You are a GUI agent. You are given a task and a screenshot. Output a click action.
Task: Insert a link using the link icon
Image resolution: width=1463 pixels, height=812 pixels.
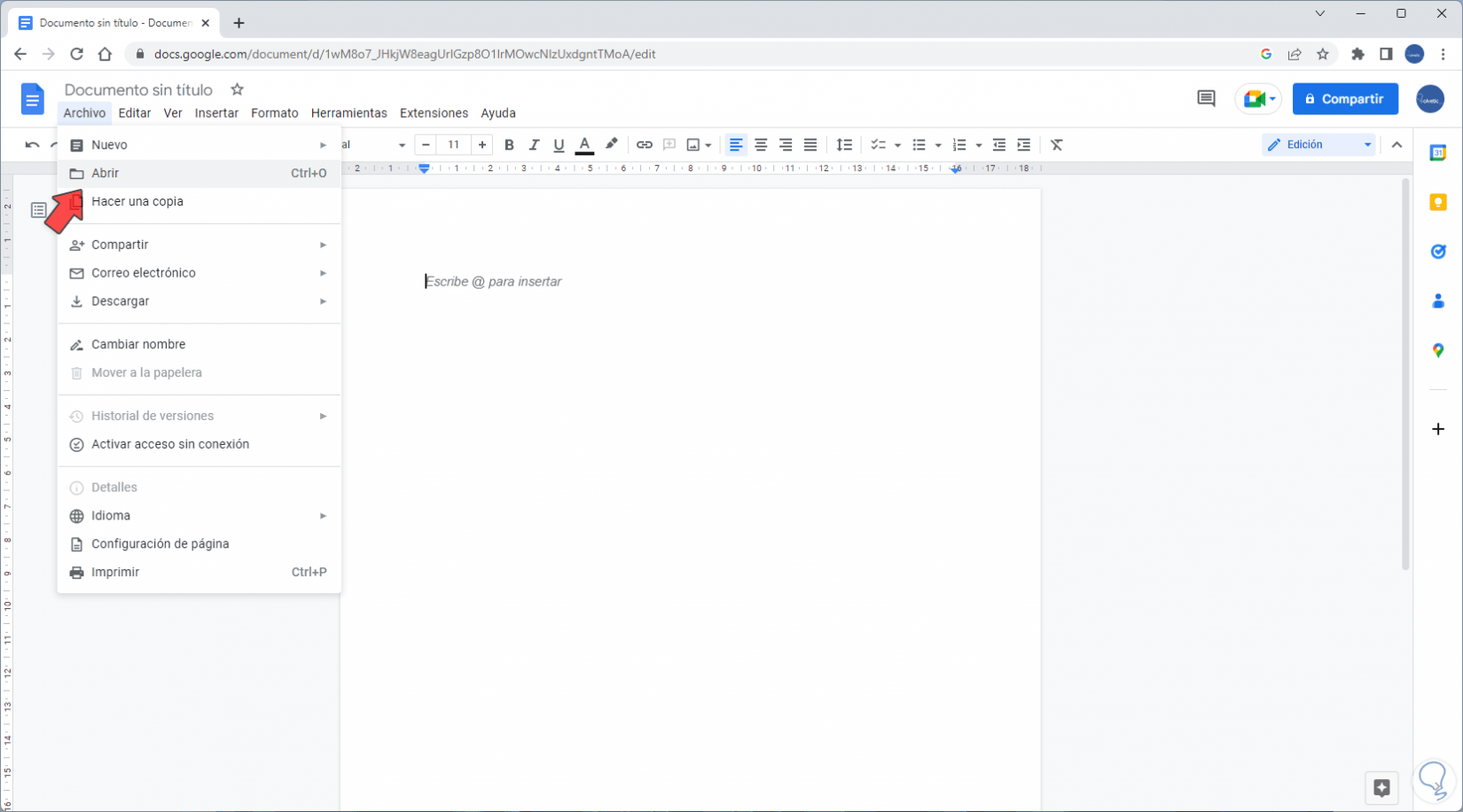pos(645,144)
